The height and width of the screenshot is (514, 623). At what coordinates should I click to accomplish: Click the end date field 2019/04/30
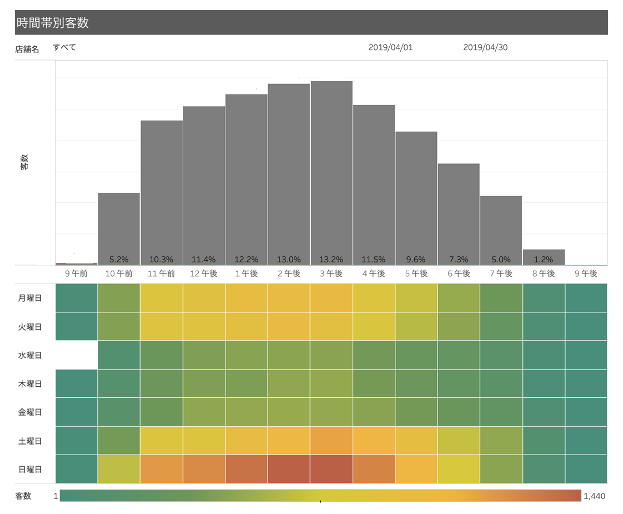coord(486,47)
